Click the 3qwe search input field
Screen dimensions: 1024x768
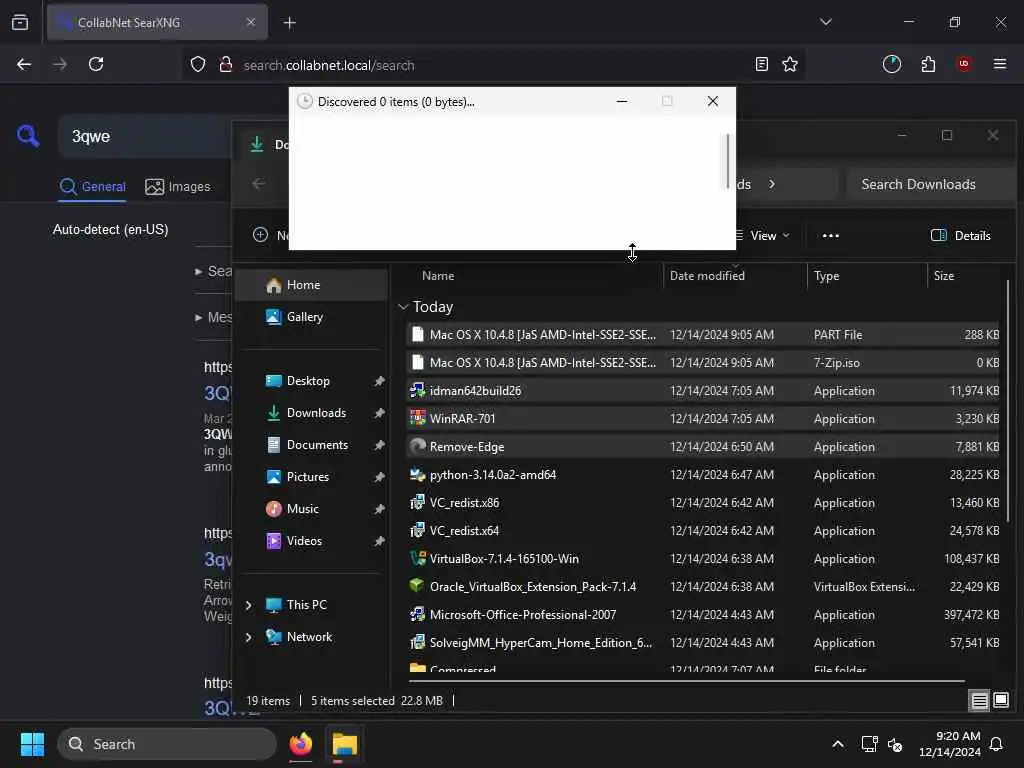tap(147, 136)
